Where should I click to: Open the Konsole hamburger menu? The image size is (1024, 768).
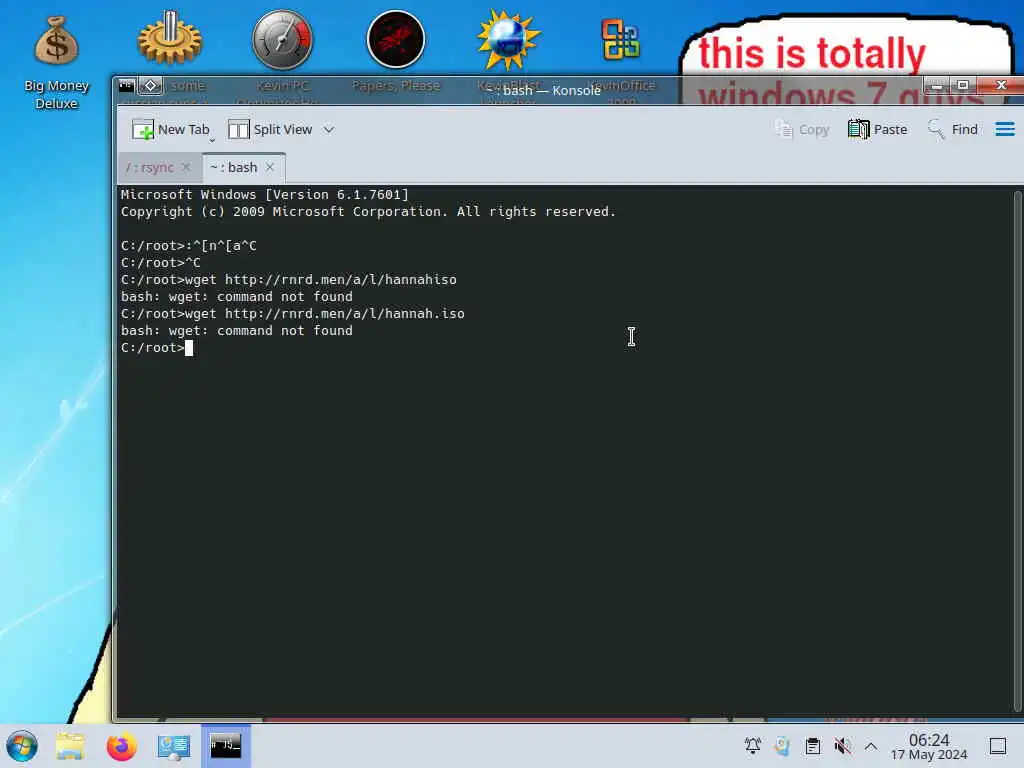coord(1005,129)
